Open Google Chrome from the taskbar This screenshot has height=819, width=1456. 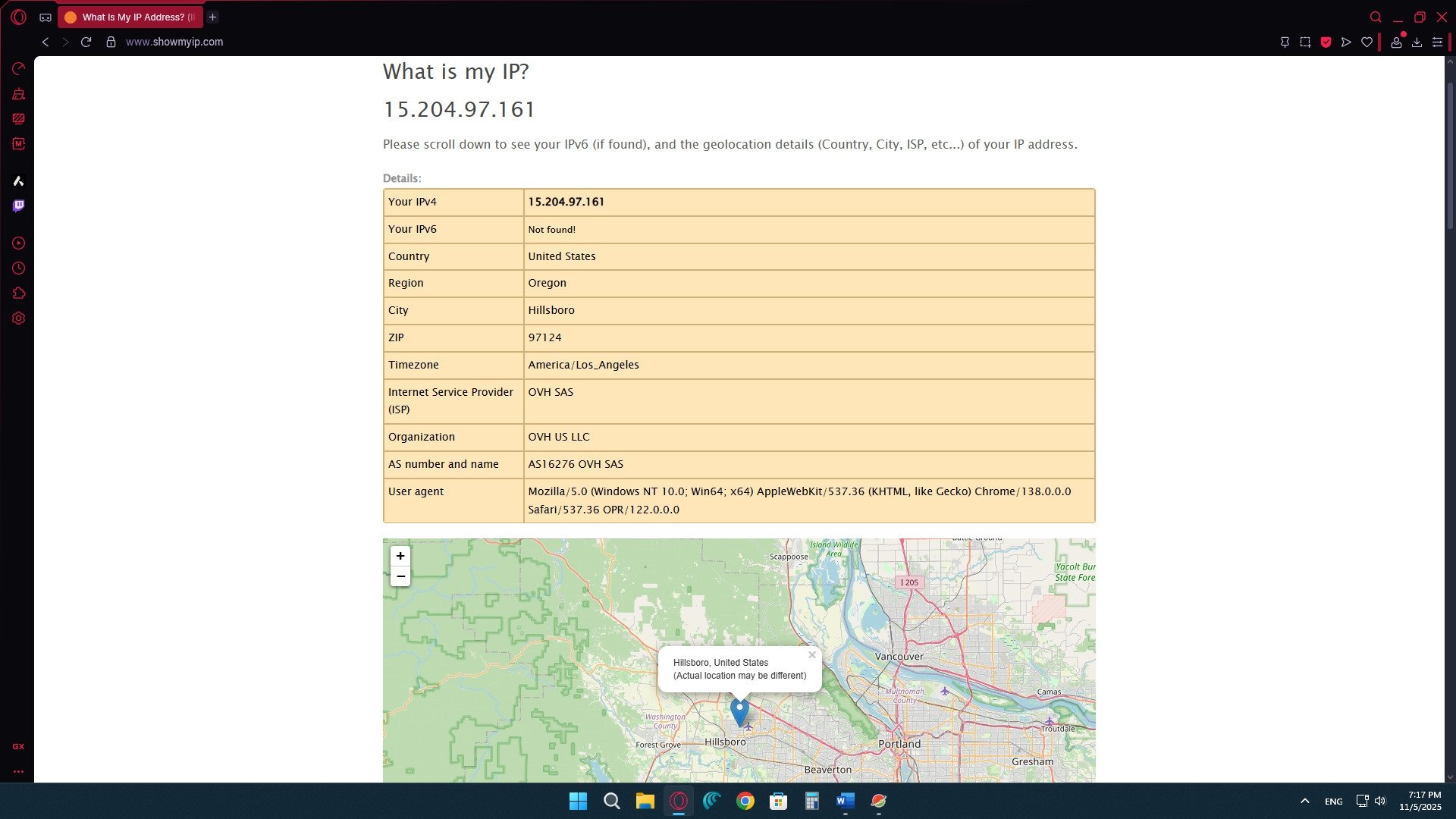(x=745, y=801)
